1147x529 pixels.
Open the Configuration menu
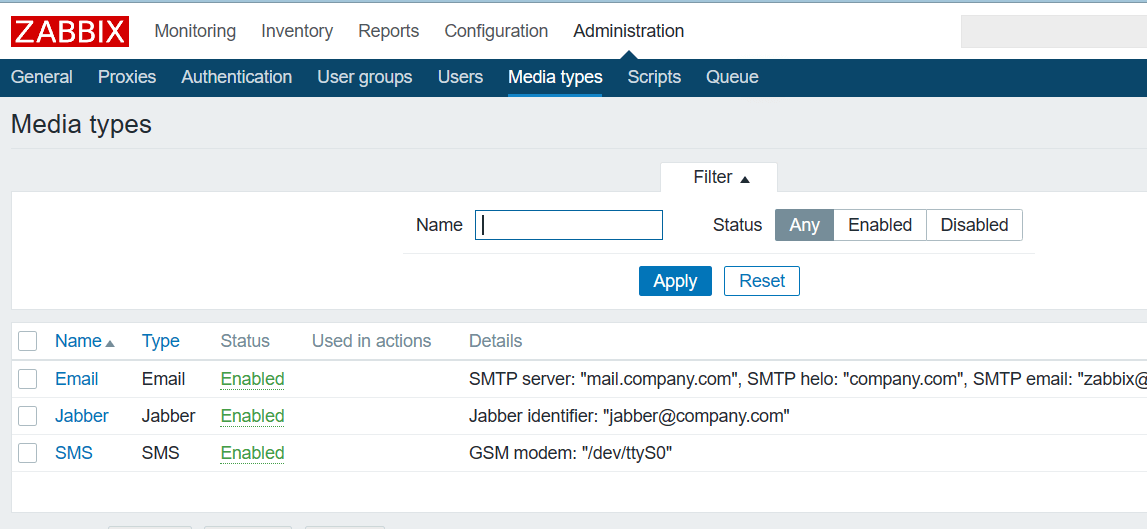pos(496,31)
